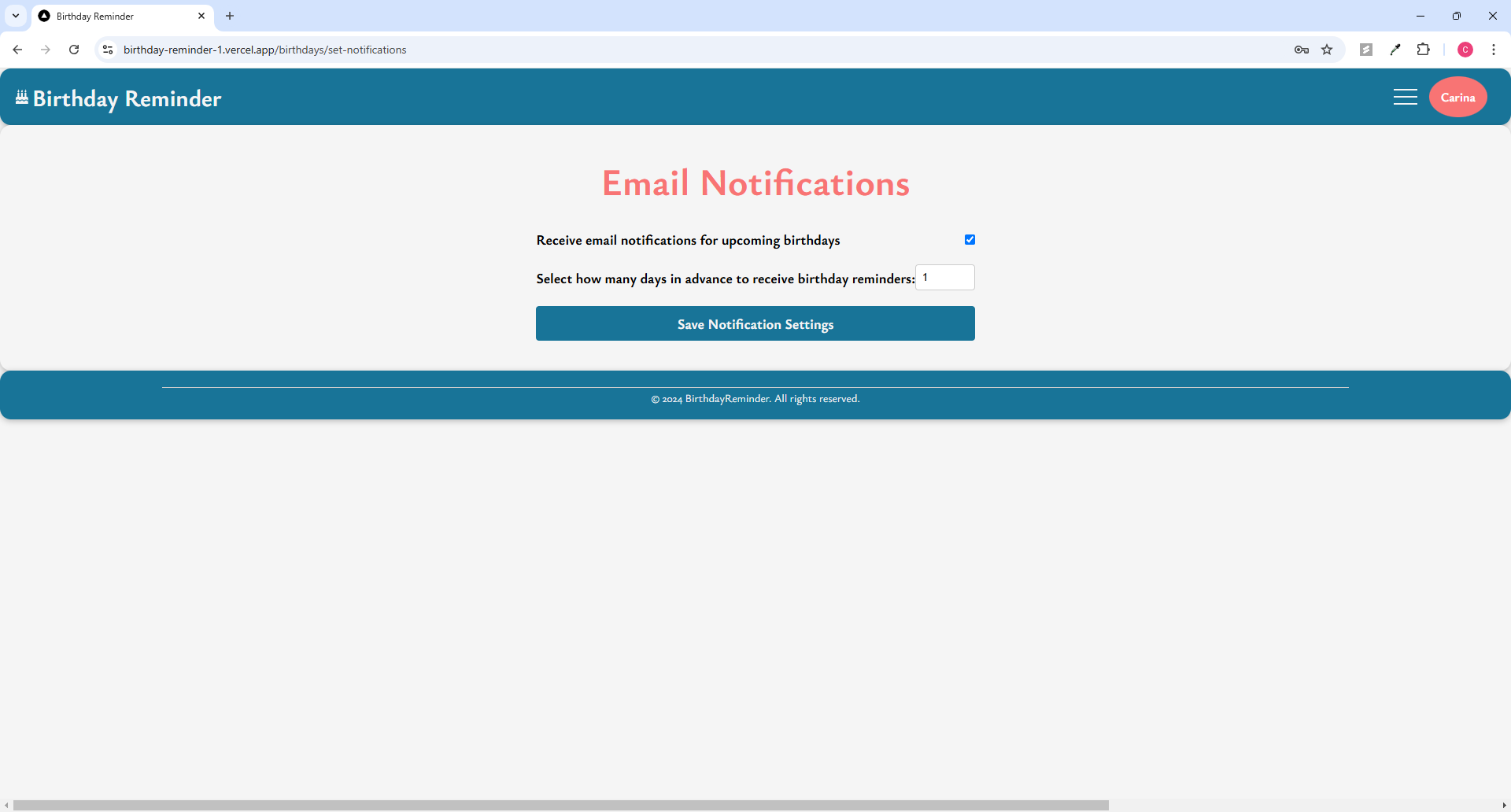
Task: Open the Extensions puzzle icon
Action: 1423,50
